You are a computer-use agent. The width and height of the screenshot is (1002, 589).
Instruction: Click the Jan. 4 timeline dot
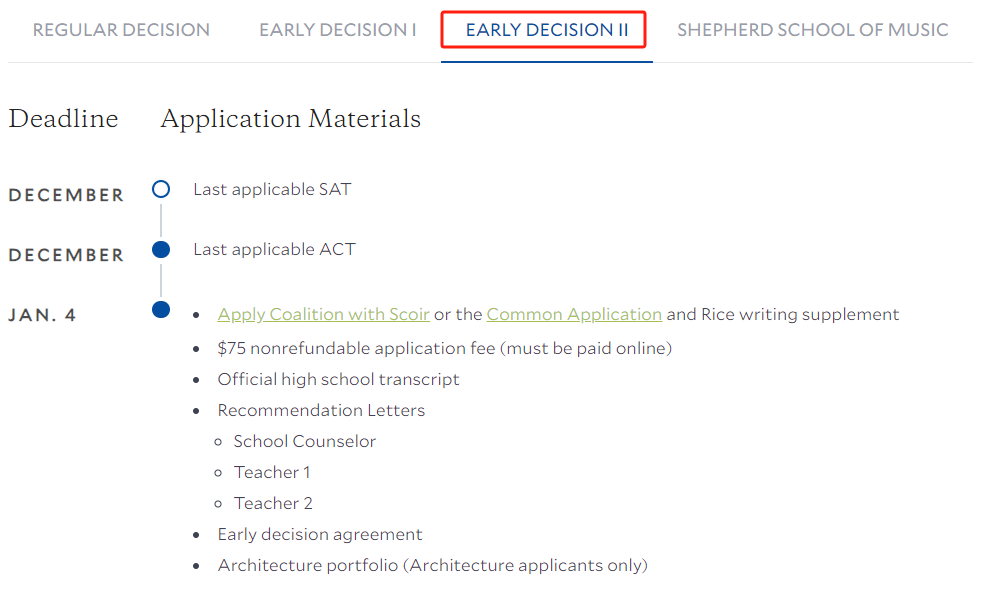161,310
